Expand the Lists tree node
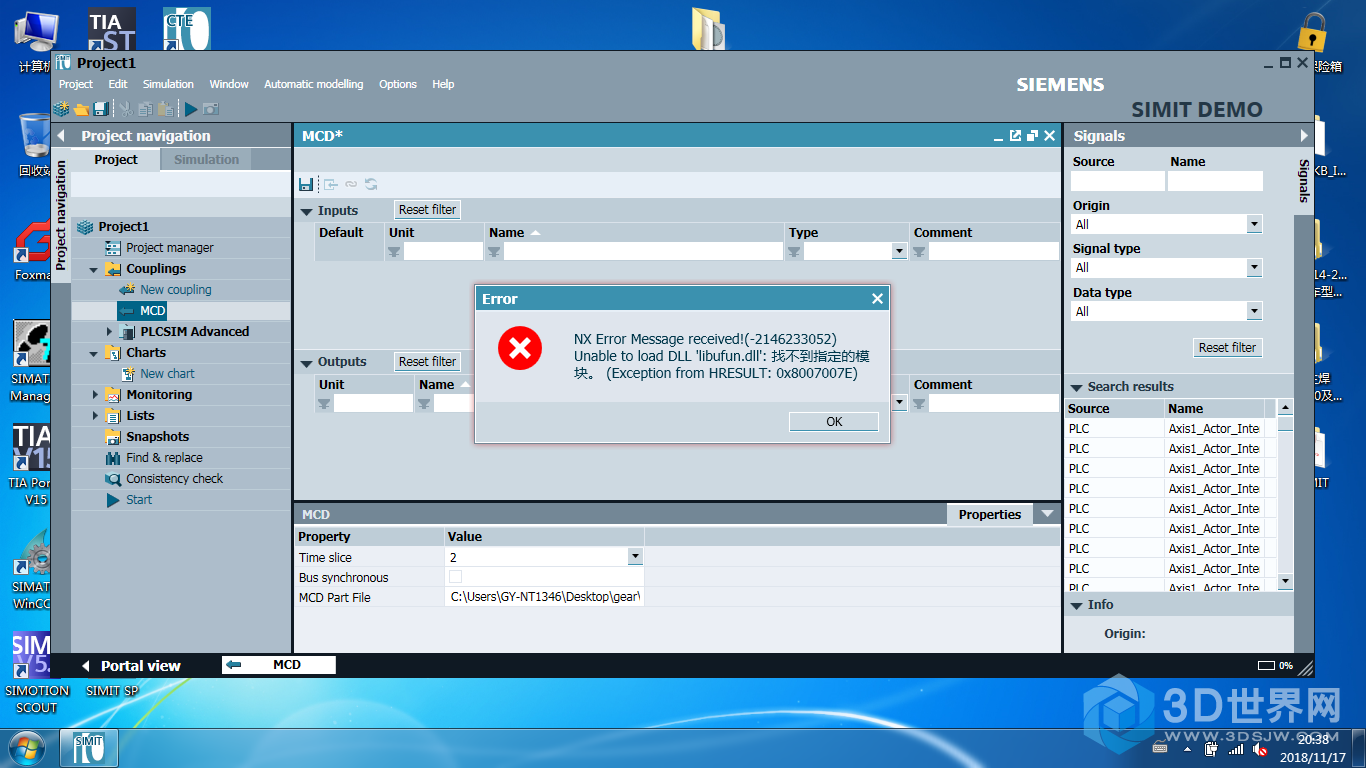1366x768 pixels. (x=94, y=416)
